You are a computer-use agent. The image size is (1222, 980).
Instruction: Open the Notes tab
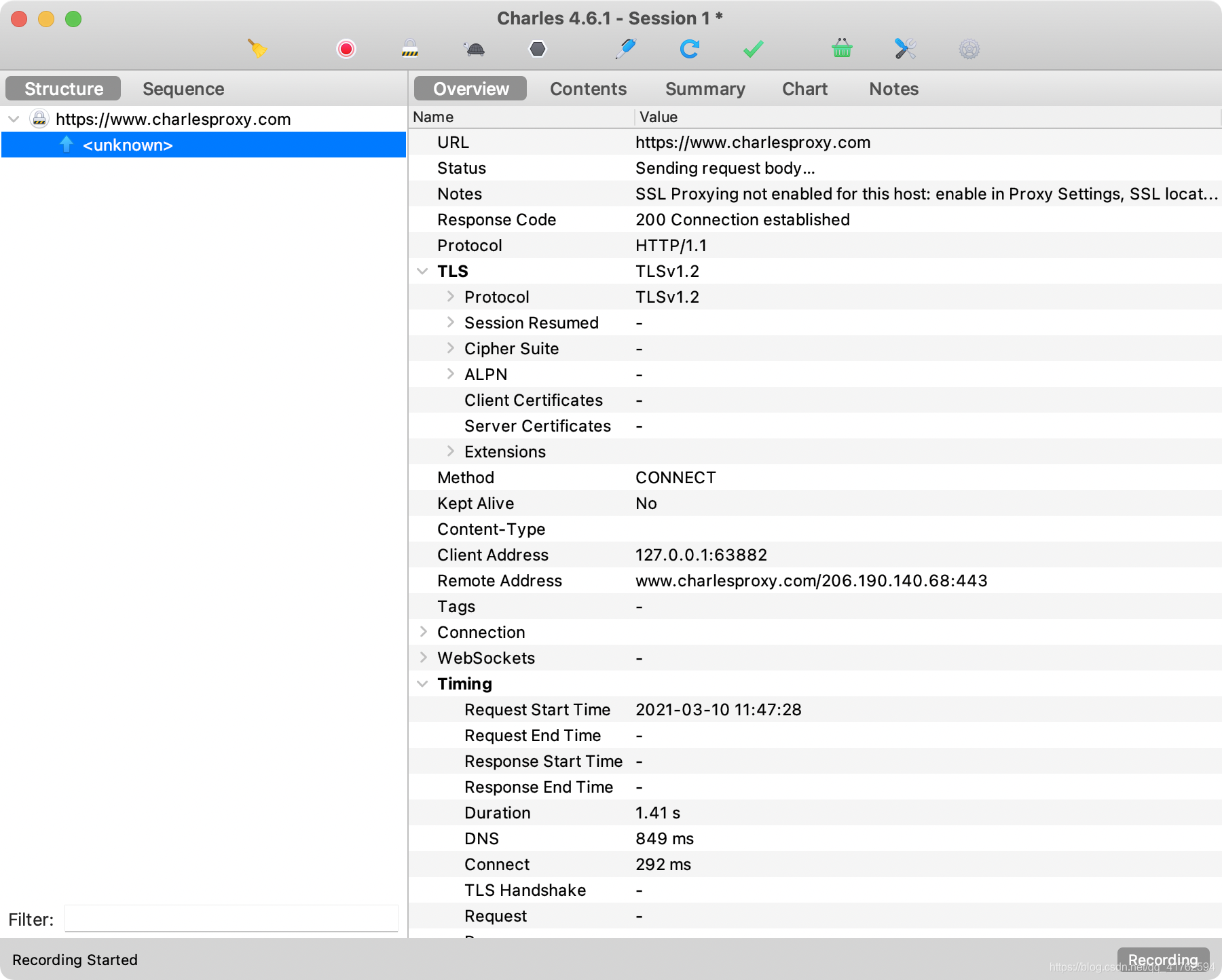[x=893, y=88]
